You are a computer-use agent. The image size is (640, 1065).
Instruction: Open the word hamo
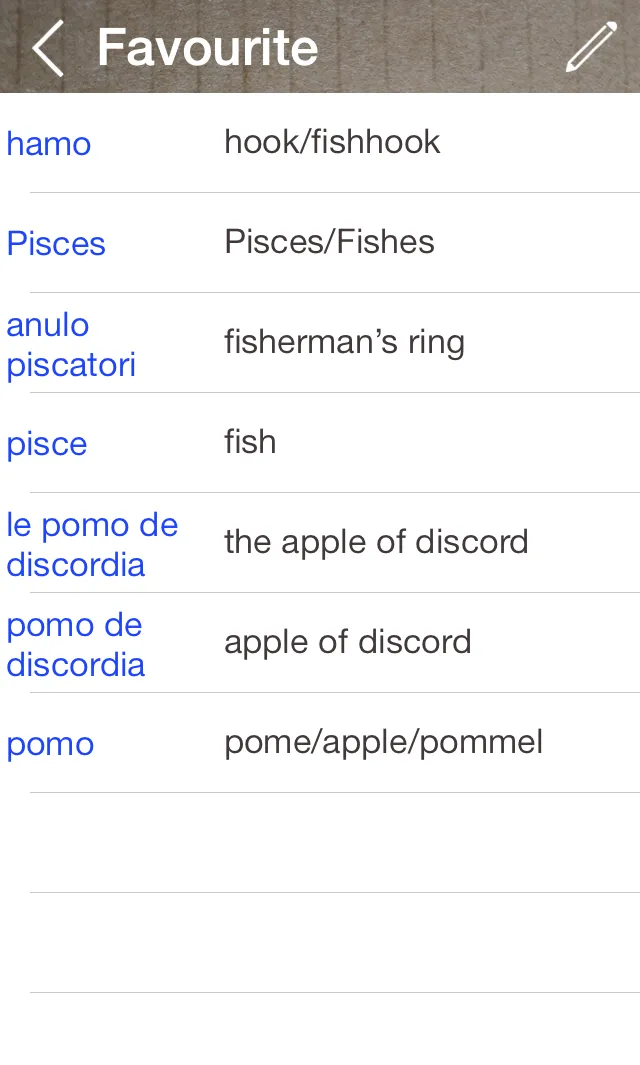[49, 144]
